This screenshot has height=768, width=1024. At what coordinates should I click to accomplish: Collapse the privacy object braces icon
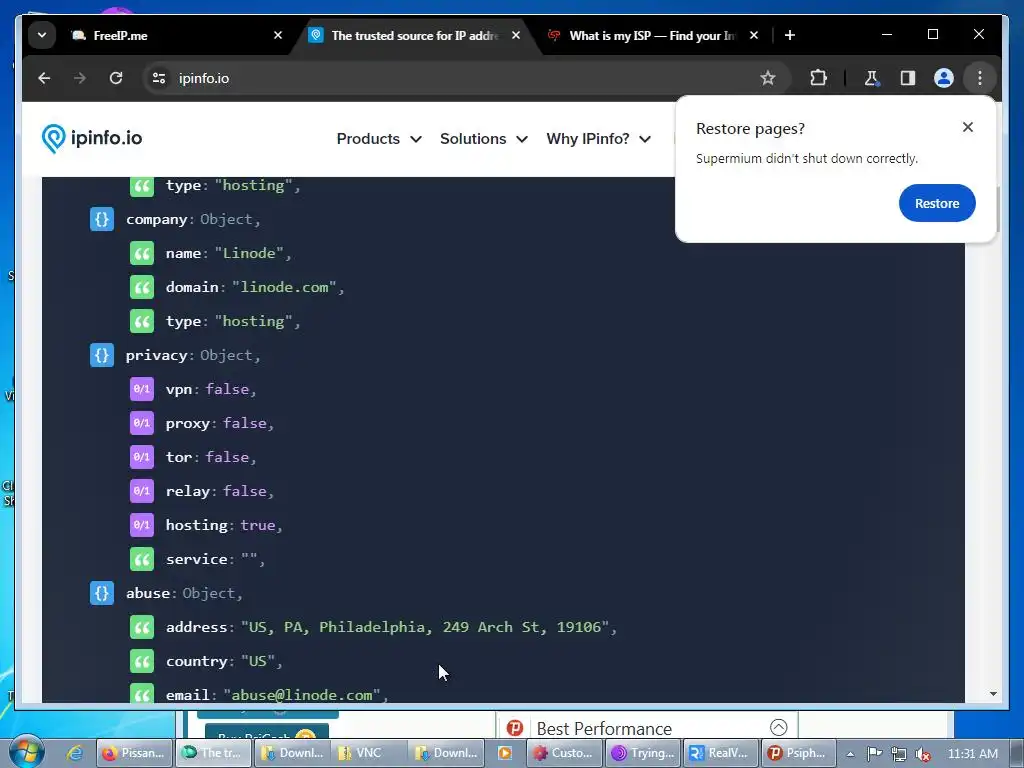coord(102,355)
